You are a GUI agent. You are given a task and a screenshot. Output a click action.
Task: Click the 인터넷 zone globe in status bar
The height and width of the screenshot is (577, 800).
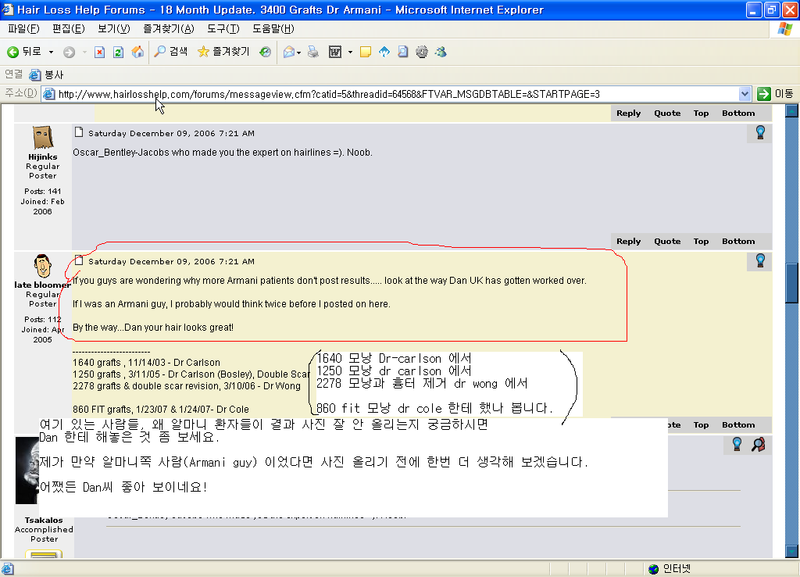point(654,569)
